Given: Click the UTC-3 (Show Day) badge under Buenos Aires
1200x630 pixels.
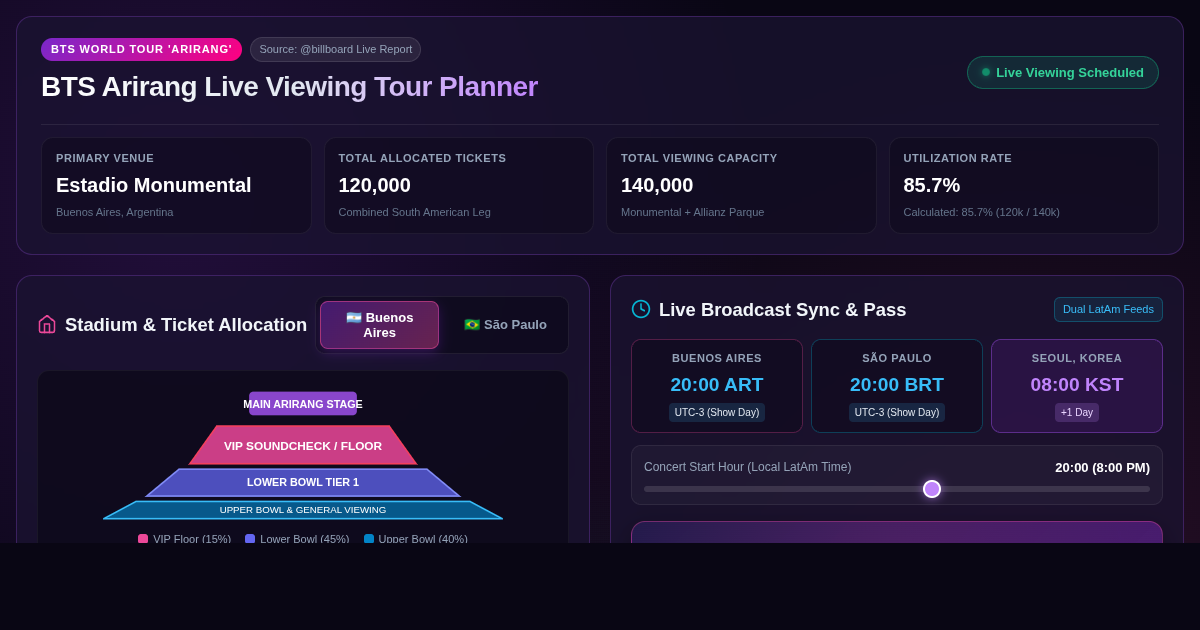Looking at the screenshot, I should pos(717,412).
